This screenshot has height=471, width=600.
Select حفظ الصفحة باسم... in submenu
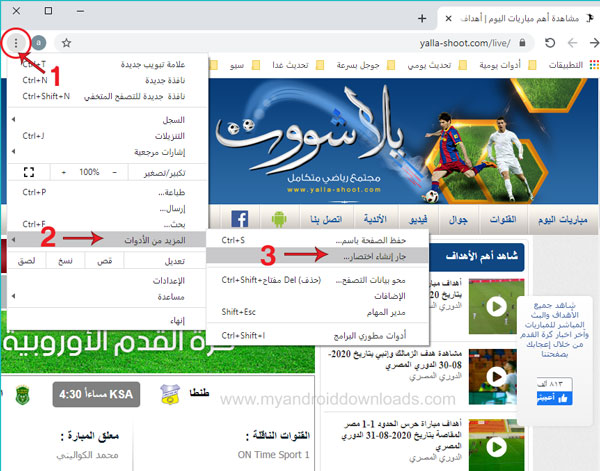[x=317, y=240]
